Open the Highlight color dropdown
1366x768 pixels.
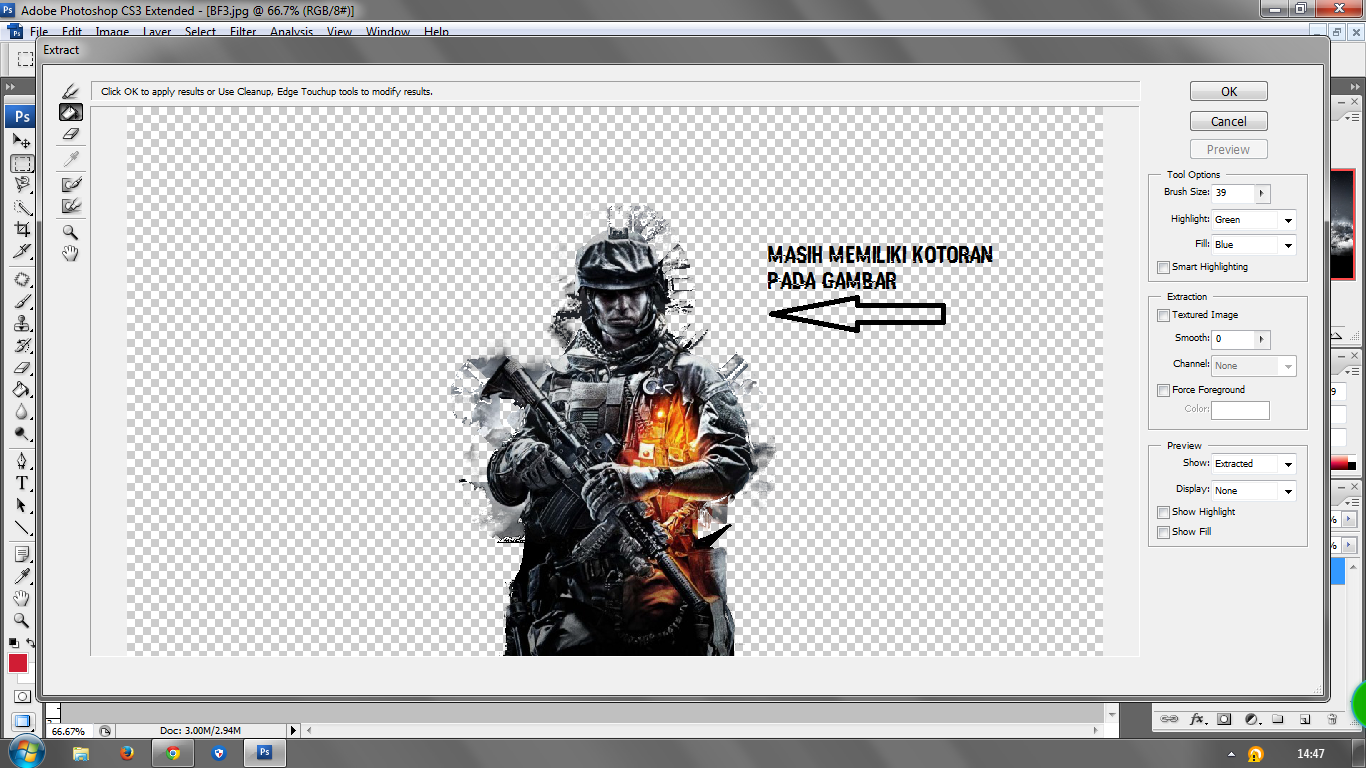[1254, 220]
